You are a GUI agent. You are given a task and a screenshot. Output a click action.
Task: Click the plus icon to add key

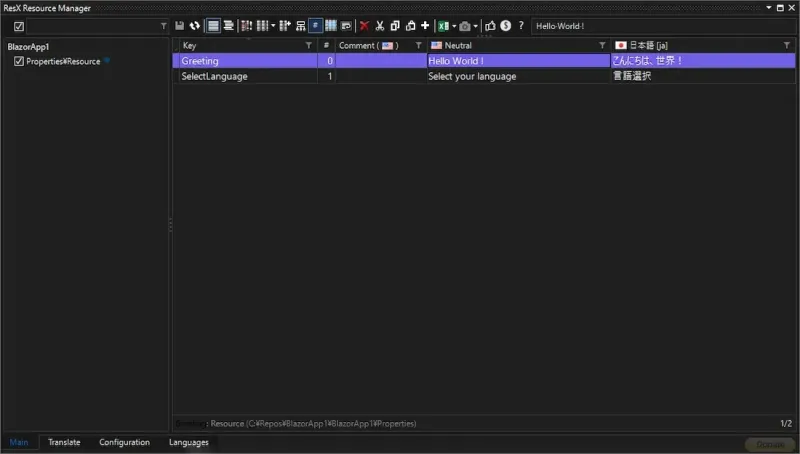click(x=425, y=26)
